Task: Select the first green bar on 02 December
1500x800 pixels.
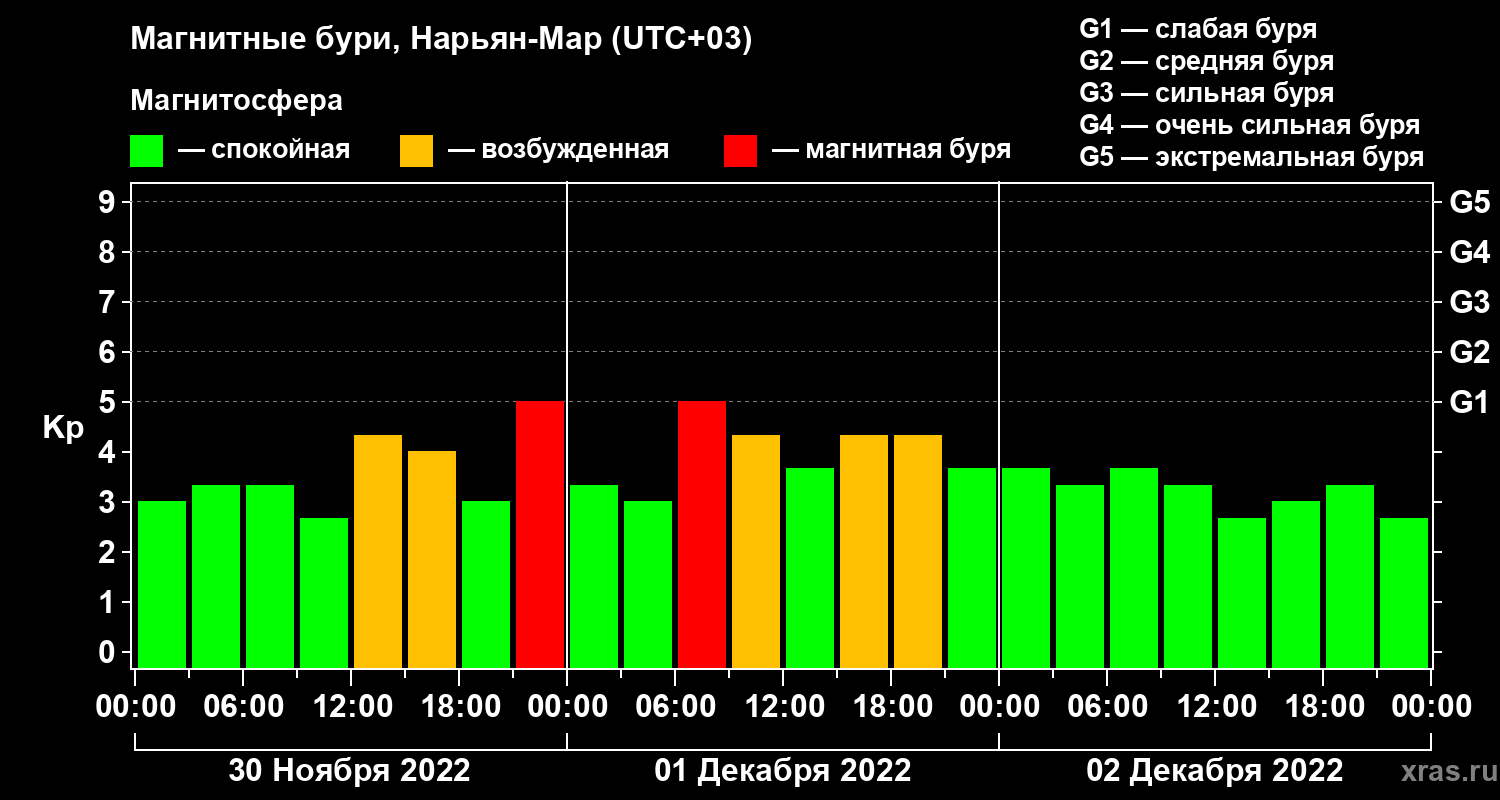Action: [1026, 568]
